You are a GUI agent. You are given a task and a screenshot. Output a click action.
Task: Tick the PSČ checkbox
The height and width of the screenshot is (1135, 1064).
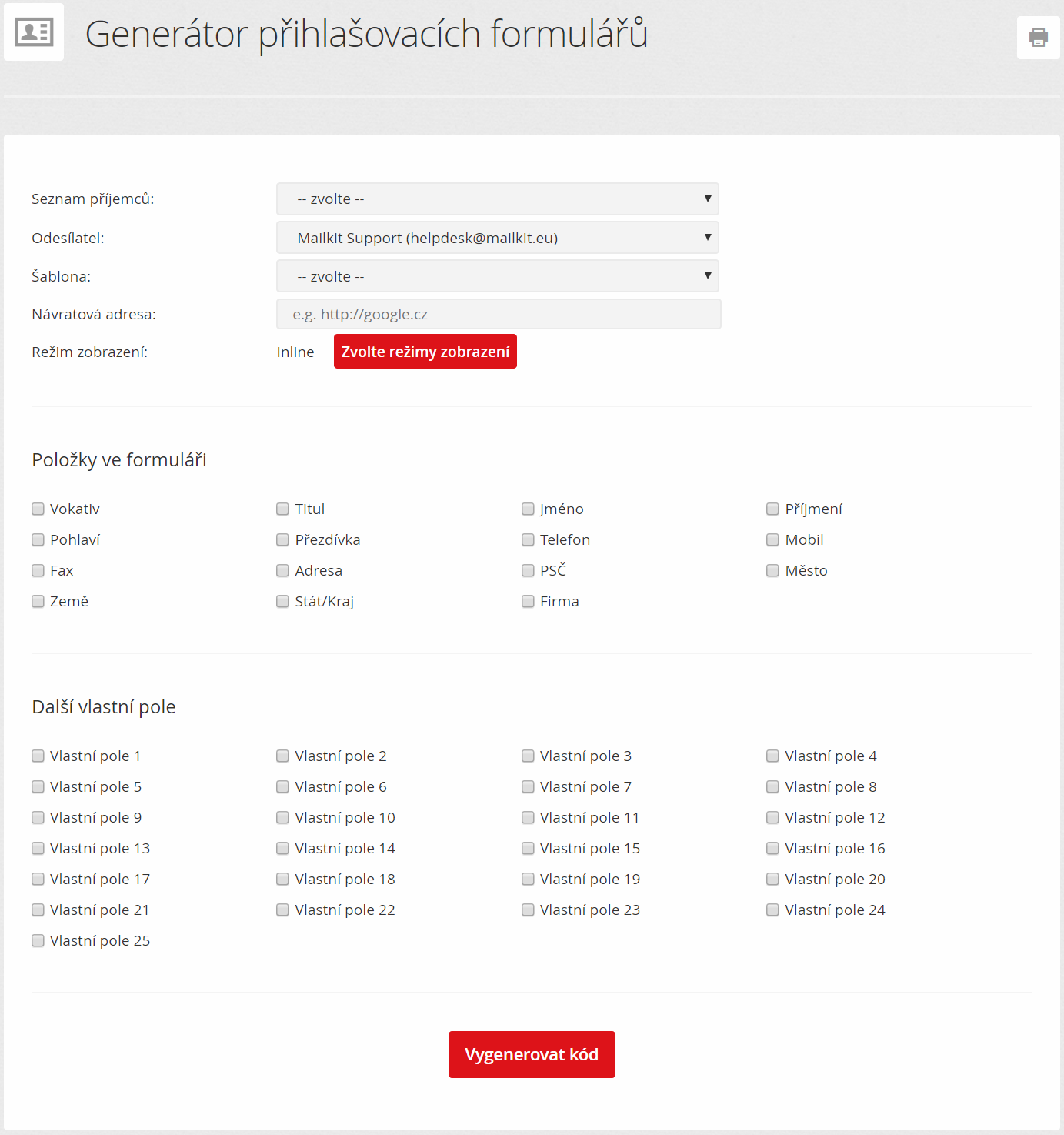click(528, 570)
